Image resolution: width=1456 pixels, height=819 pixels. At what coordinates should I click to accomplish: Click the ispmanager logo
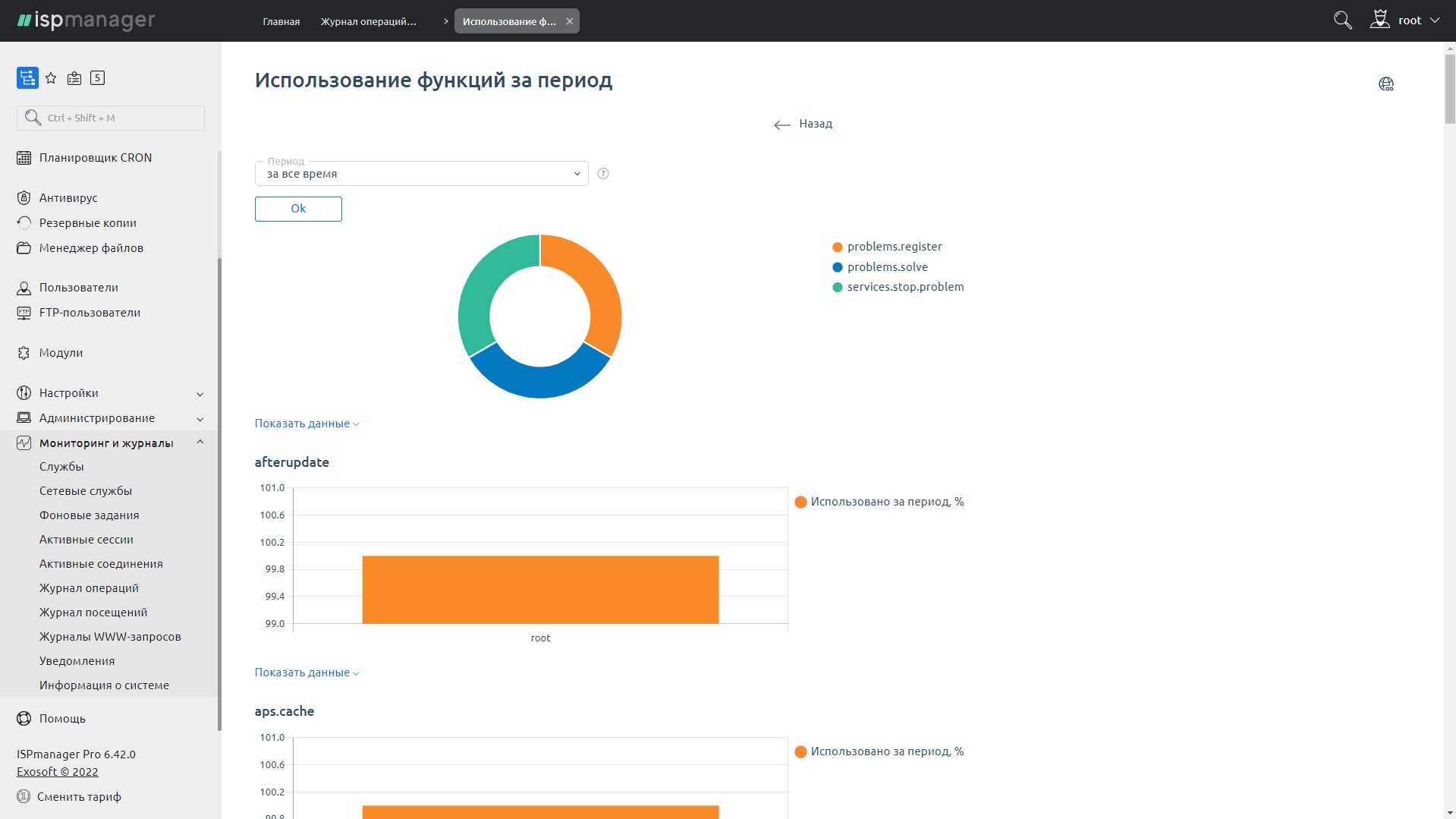coord(86,20)
